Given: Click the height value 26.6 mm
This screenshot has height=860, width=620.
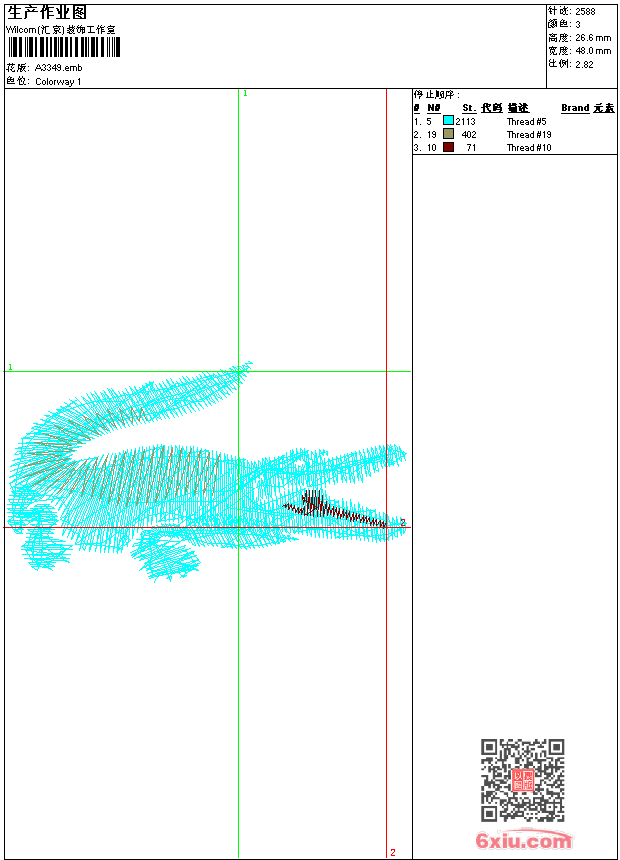Looking at the screenshot, I should (x=593, y=38).
